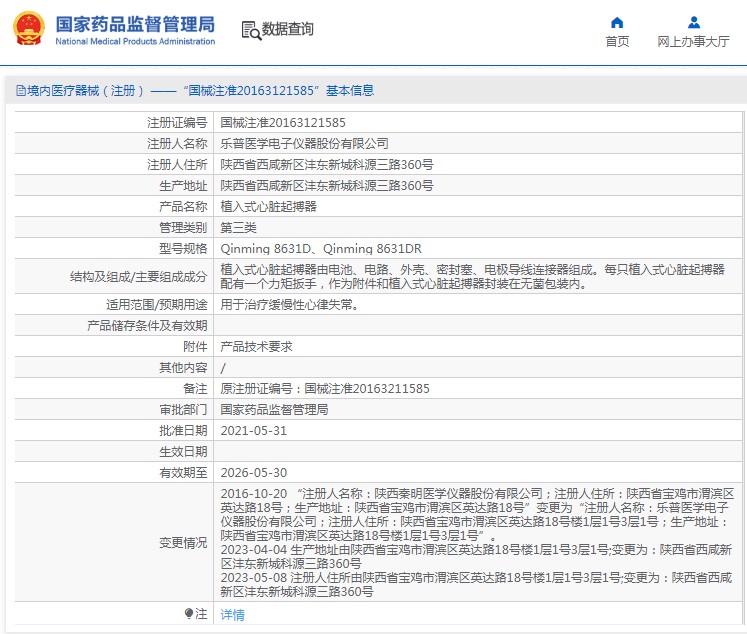Click the lightbulb icon next to 注
The image size is (747, 634).
coord(188,614)
